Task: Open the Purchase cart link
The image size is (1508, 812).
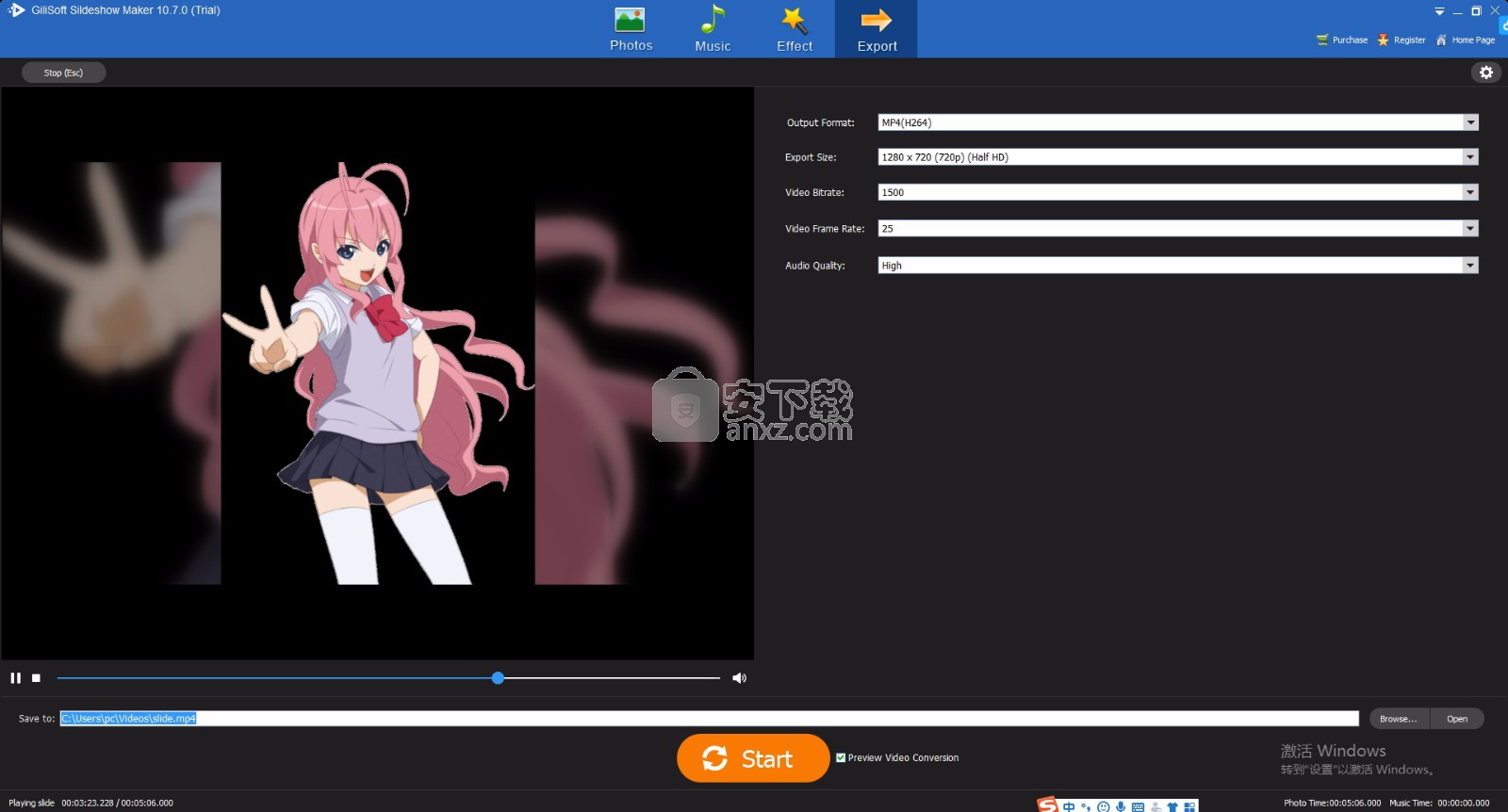Action: pyautogui.click(x=1342, y=40)
